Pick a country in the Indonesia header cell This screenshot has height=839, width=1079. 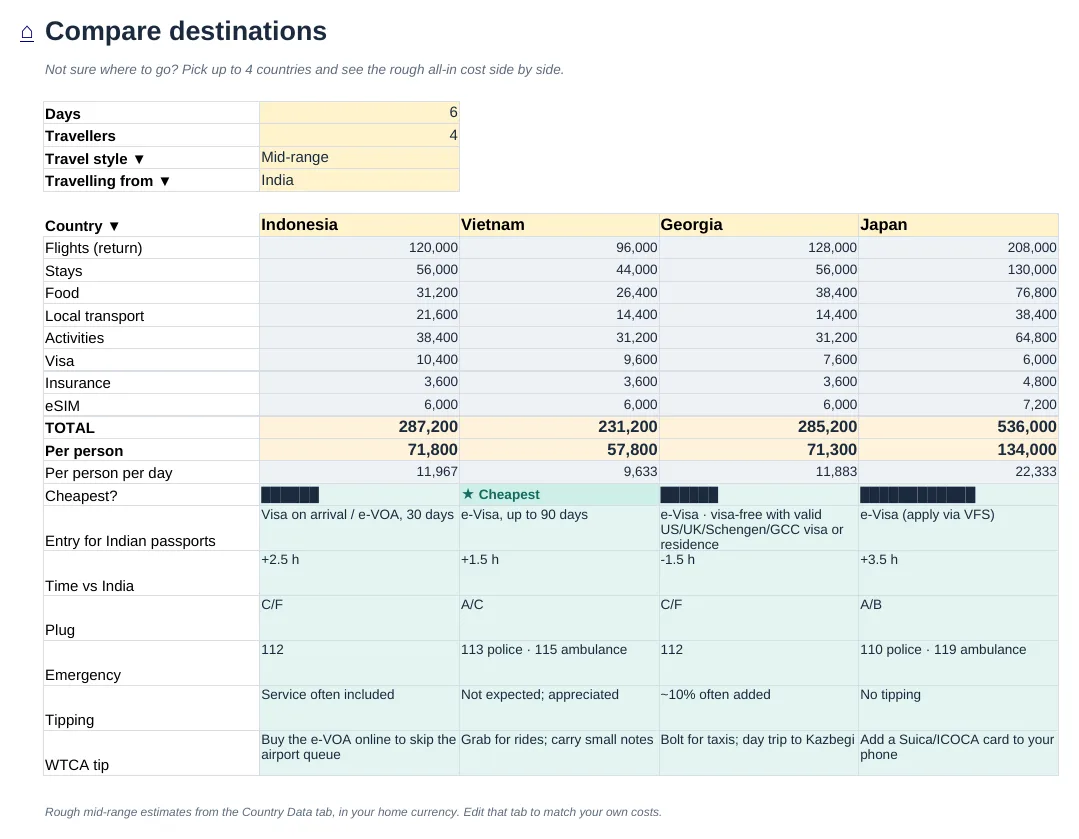pos(359,225)
